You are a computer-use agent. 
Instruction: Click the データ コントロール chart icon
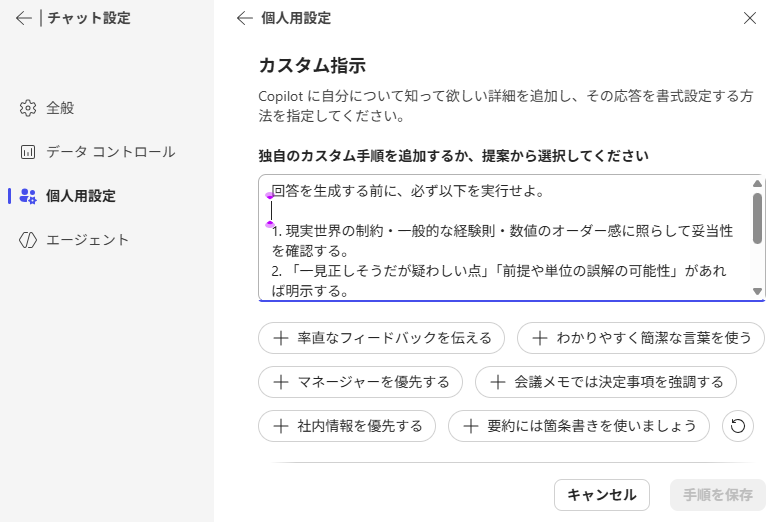tap(28, 152)
